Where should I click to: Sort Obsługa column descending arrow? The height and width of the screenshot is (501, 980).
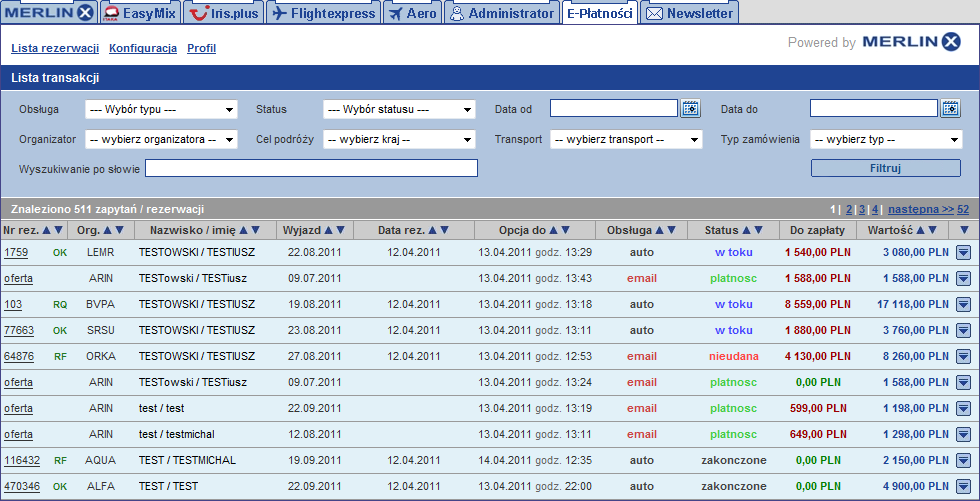click(671, 230)
